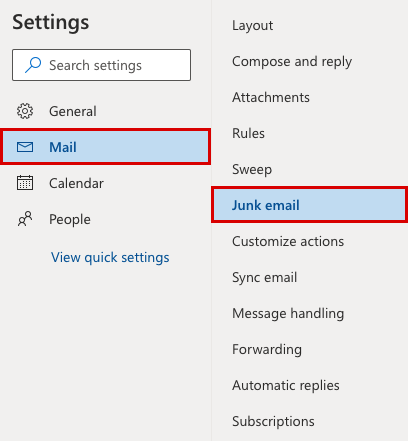The image size is (408, 441).
Task: Focus the Search settings field
Action: [x=101, y=65]
